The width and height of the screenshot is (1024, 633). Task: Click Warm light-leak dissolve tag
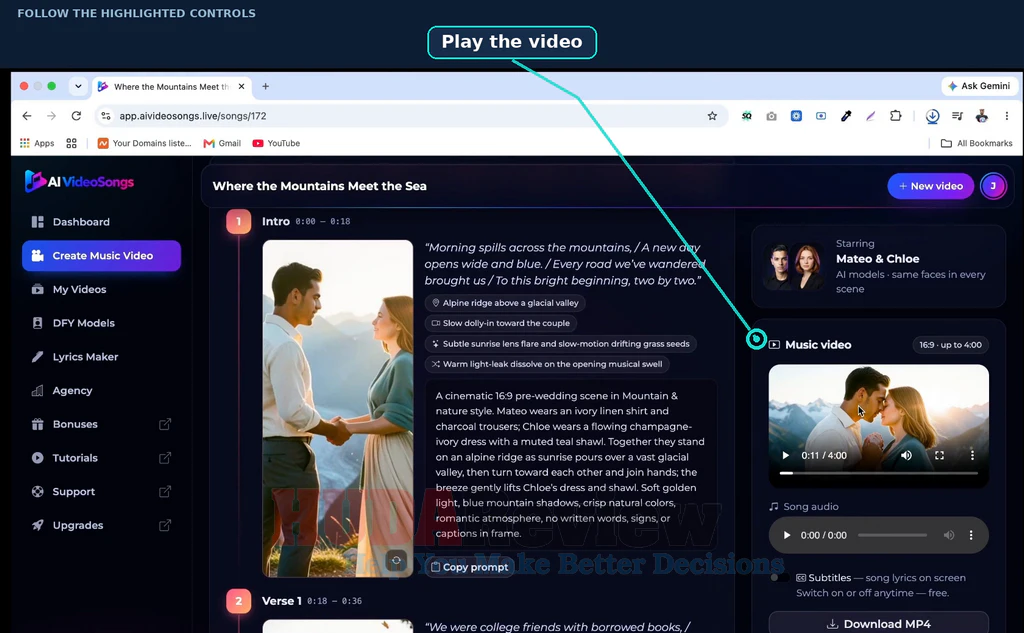point(547,364)
